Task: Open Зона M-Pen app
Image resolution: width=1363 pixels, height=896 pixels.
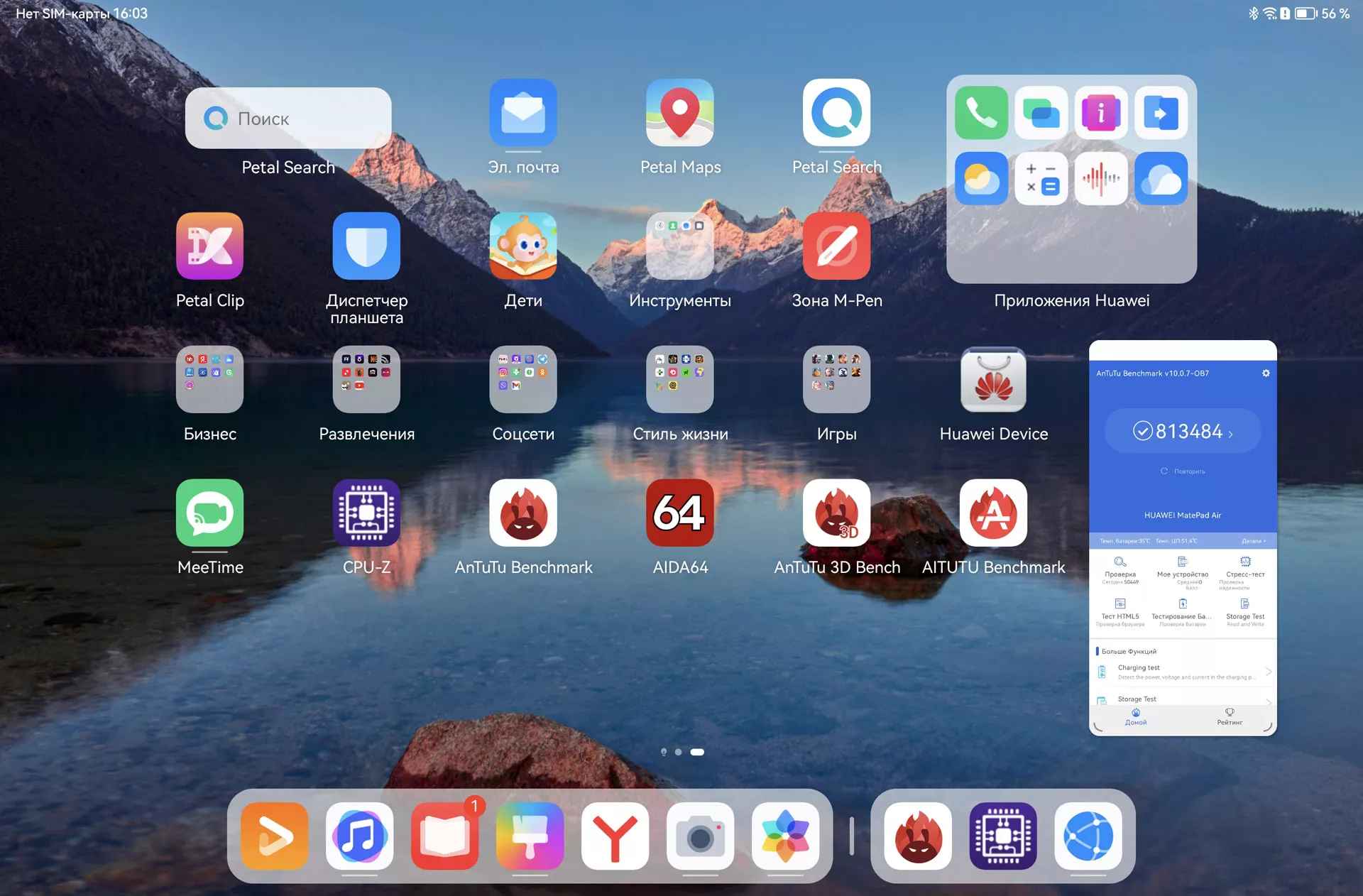Action: [837, 246]
